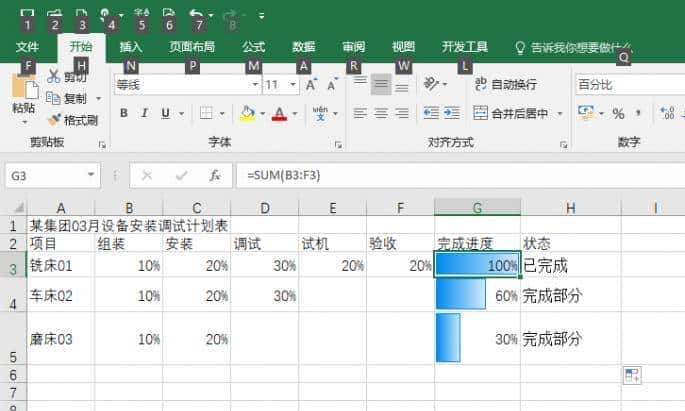
Task: Apply red font color A
Action: pos(280,114)
